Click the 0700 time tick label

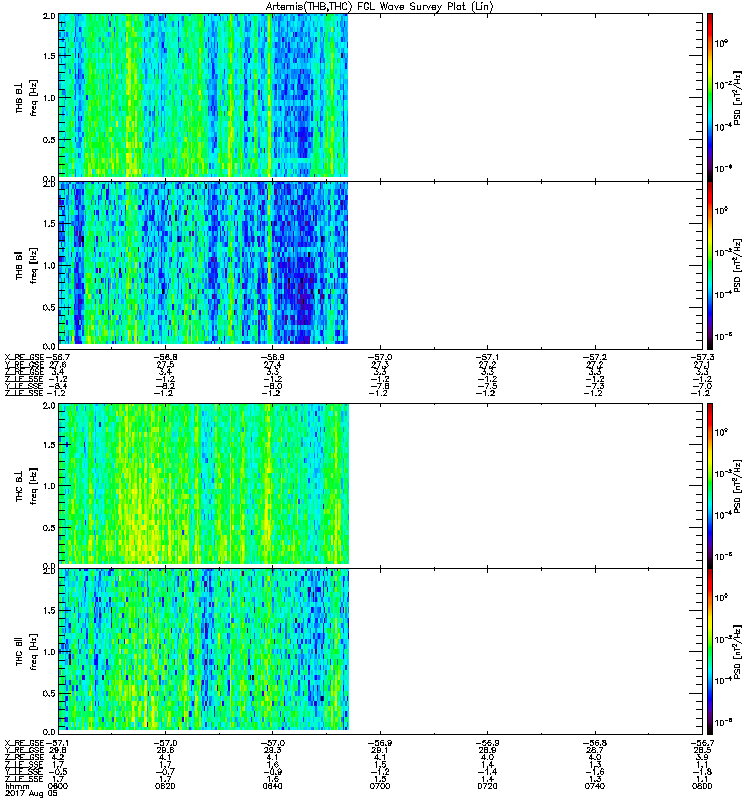click(x=380, y=786)
